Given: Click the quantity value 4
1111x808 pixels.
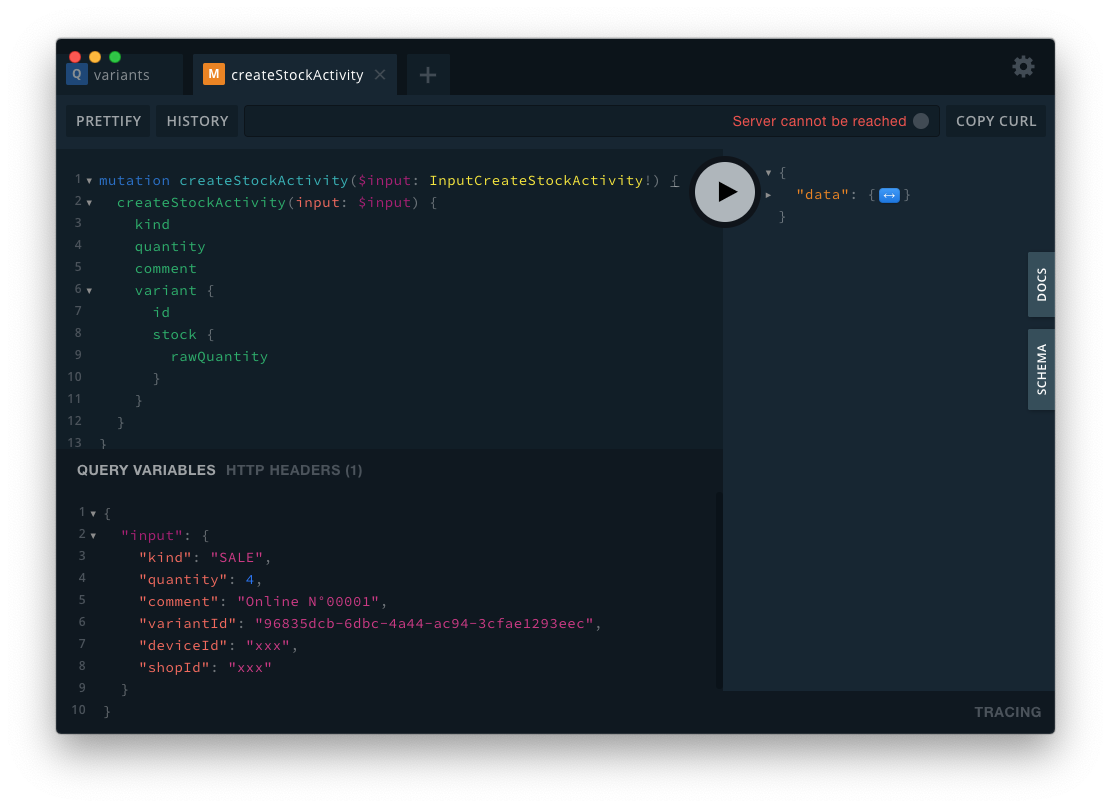Looking at the screenshot, I should pyautogui.click(x=249, y=579).
